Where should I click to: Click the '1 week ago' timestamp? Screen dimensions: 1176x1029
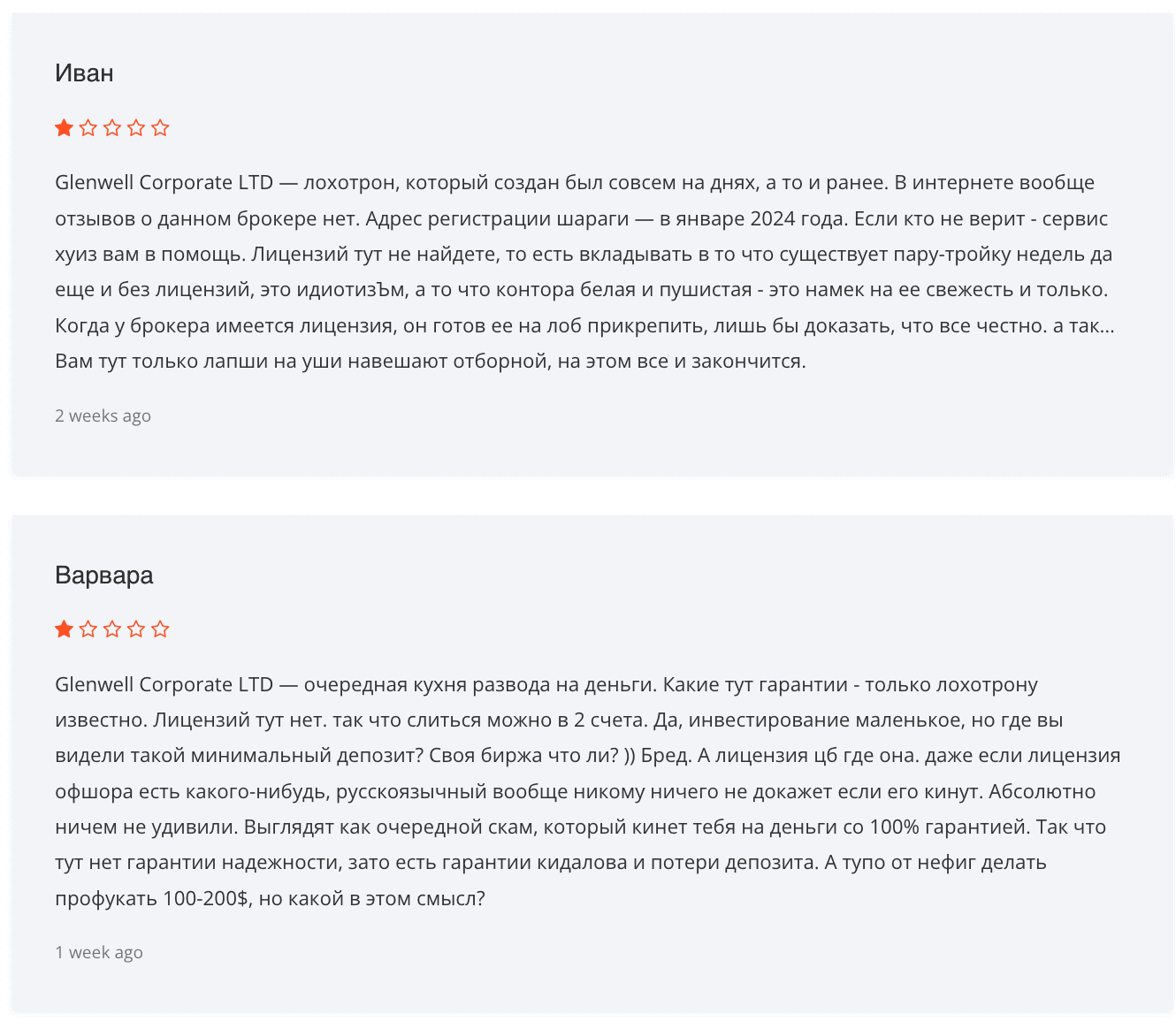tap(99, 952)
